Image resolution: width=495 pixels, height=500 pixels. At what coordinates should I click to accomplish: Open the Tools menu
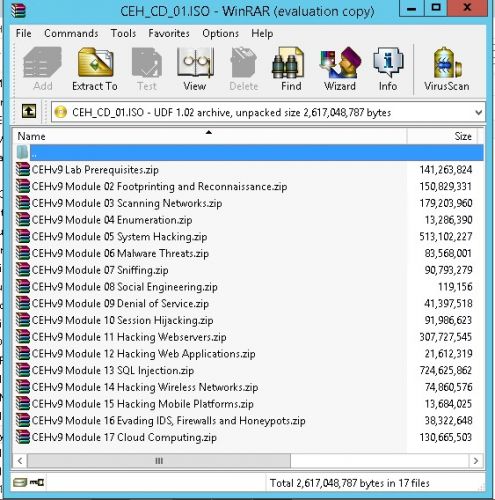pos(123,33)
